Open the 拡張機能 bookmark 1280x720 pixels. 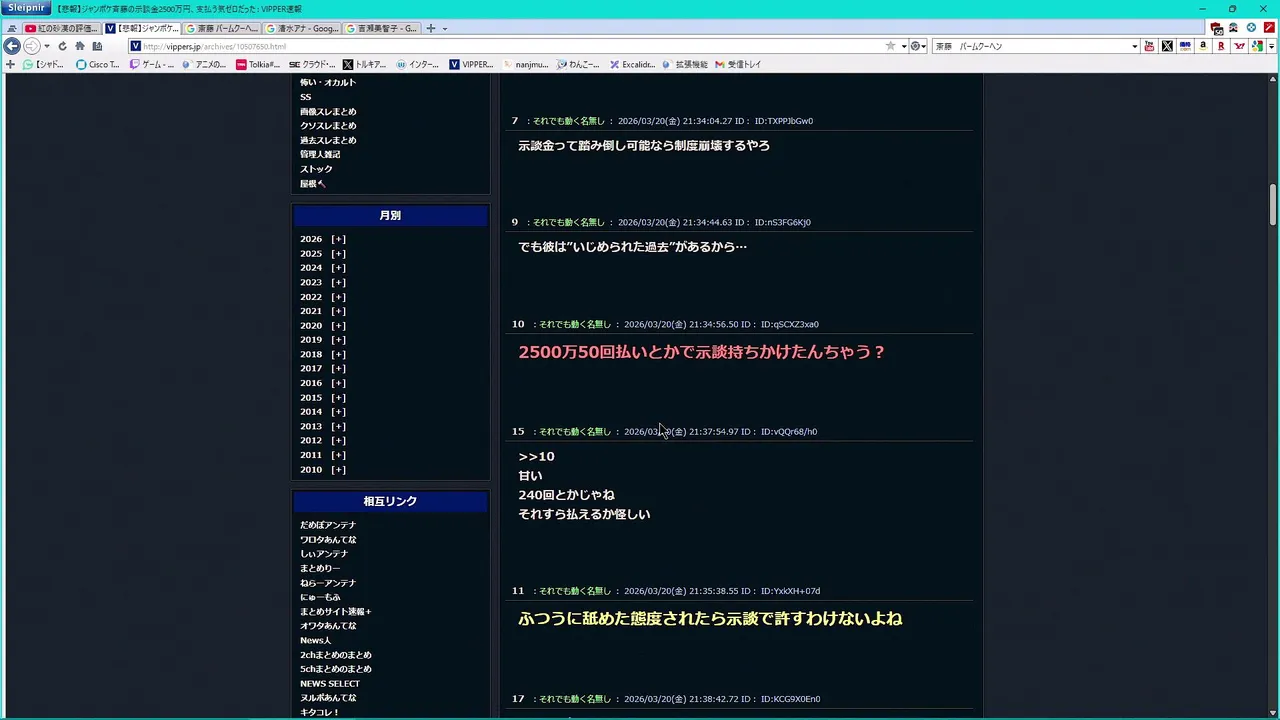pos(684,64)
